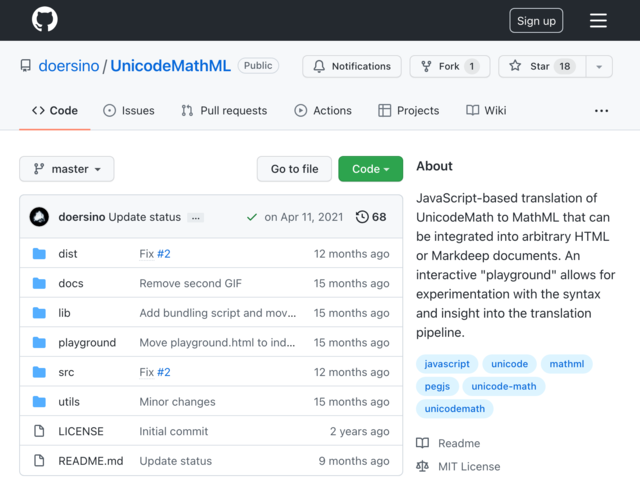The image size is (640, 480).
Task: Click the MIT License scales icon
Action: pos(422,466)
